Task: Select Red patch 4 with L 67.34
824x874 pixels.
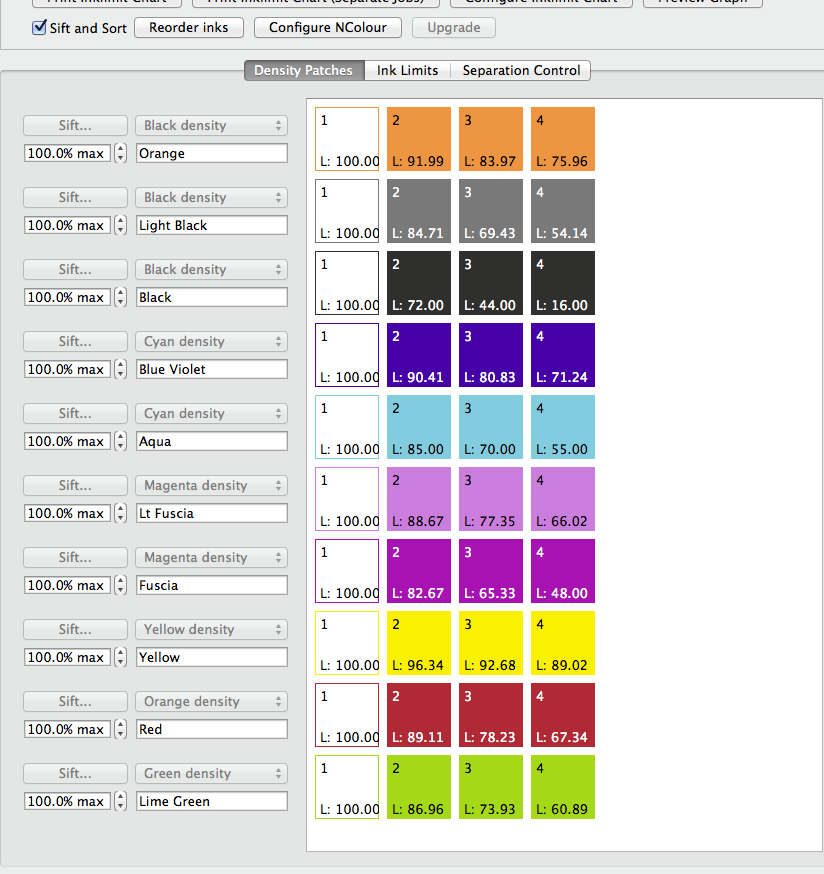Action: (563, 714)
